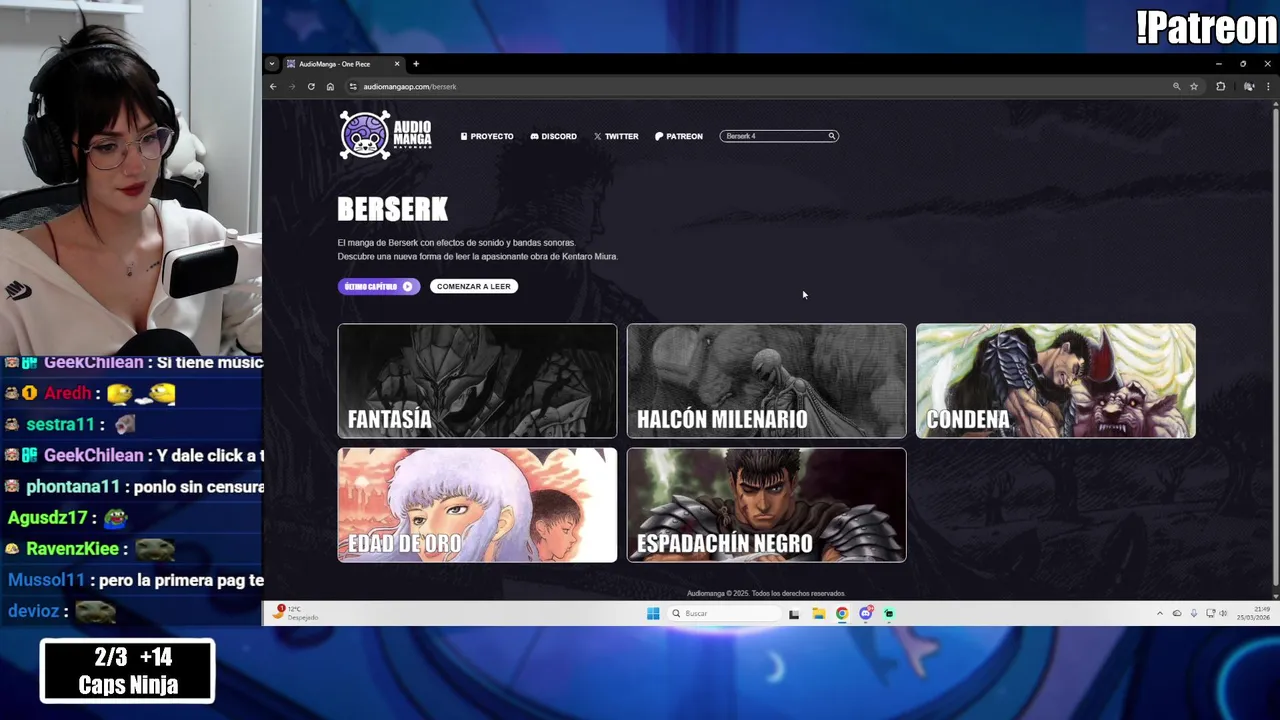Viewport: 1280px width, 720px height.
Task: Click the Audiomanga © 2025 footer text
Action: click(766, 594)
